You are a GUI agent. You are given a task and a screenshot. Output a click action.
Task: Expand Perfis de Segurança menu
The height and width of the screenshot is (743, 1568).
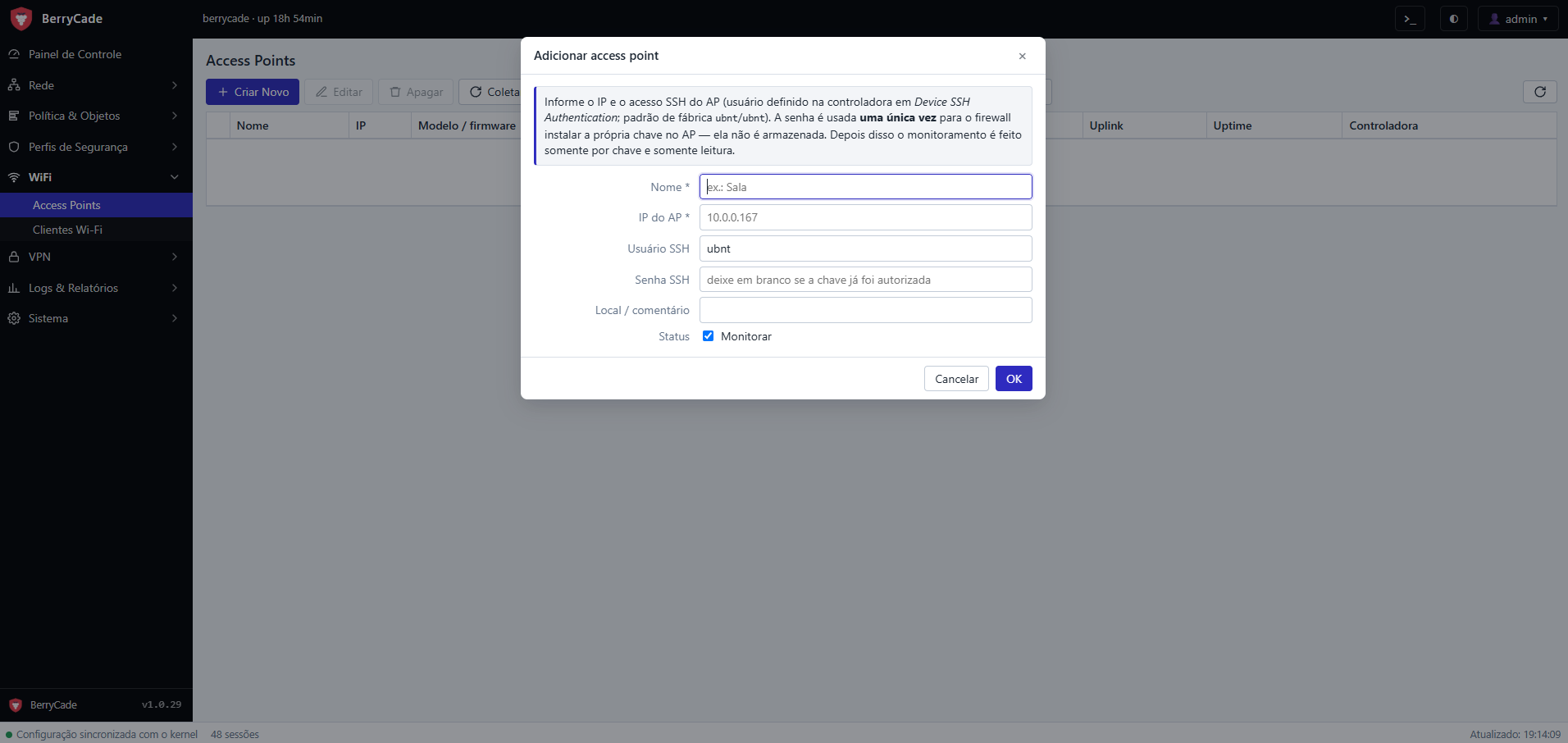[x=96, y=147]
